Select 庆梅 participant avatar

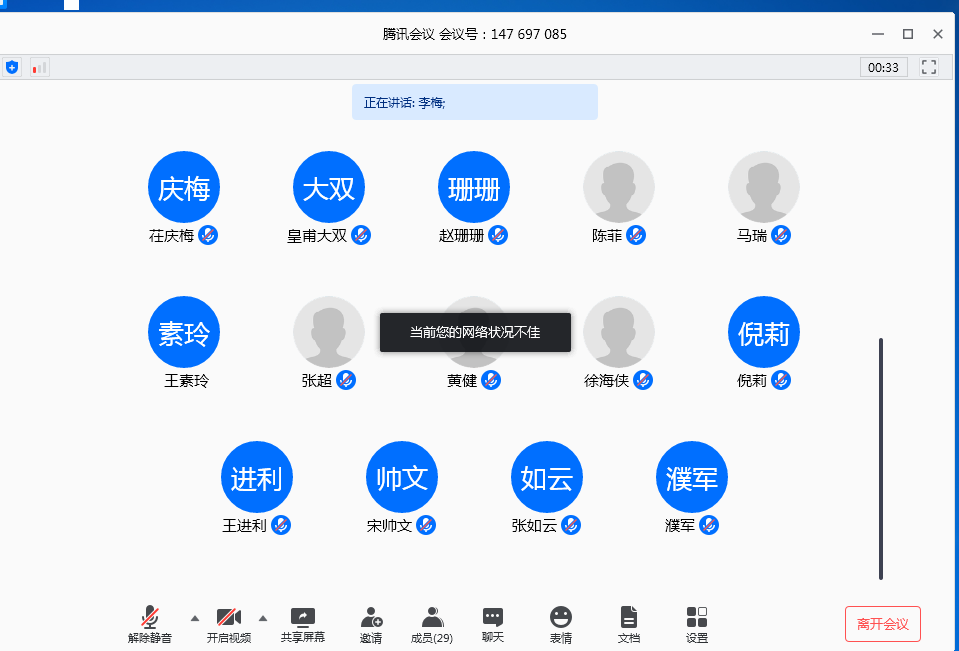(184, 188)
